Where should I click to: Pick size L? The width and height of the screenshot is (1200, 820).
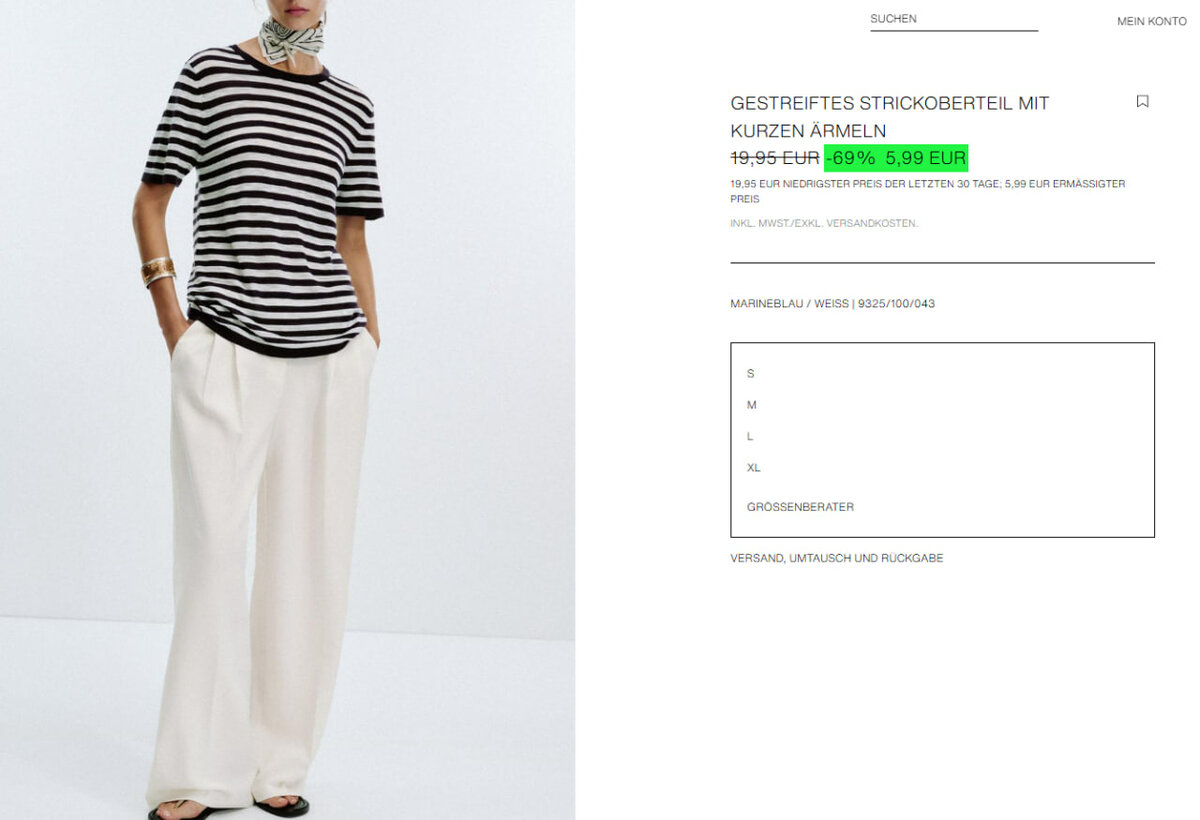[750, 436]
